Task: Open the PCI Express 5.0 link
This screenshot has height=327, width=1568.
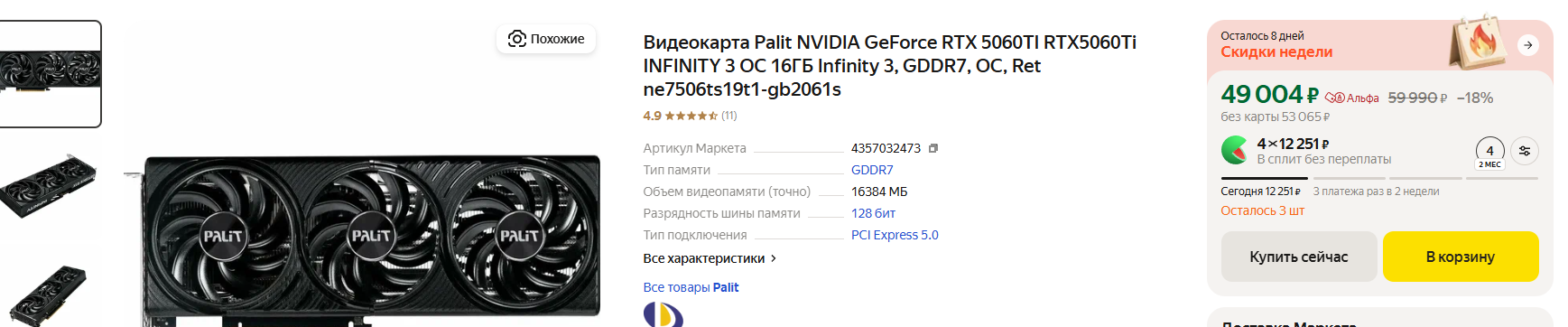Action: click(895, 235)
